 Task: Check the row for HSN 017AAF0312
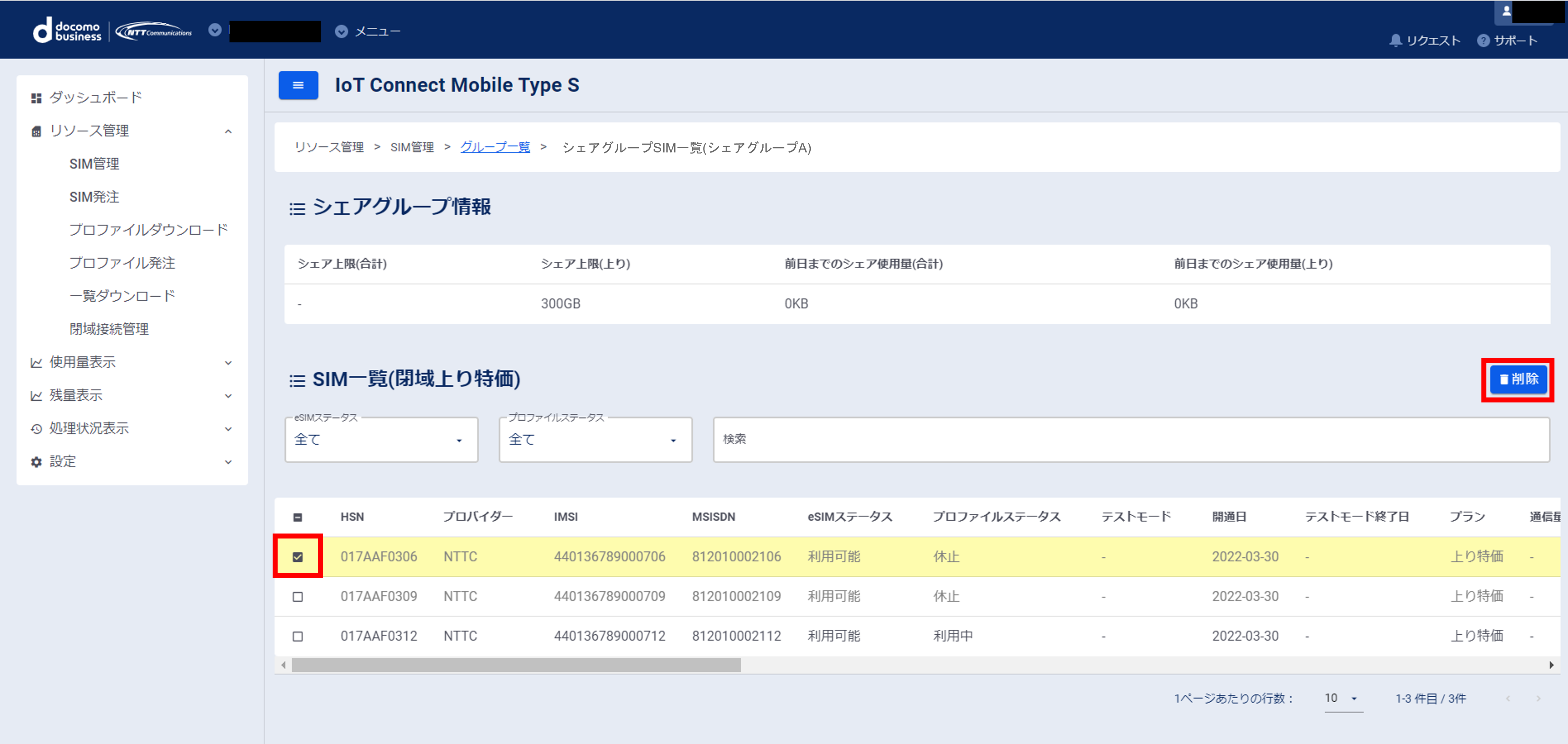click(x=298, y=636)
